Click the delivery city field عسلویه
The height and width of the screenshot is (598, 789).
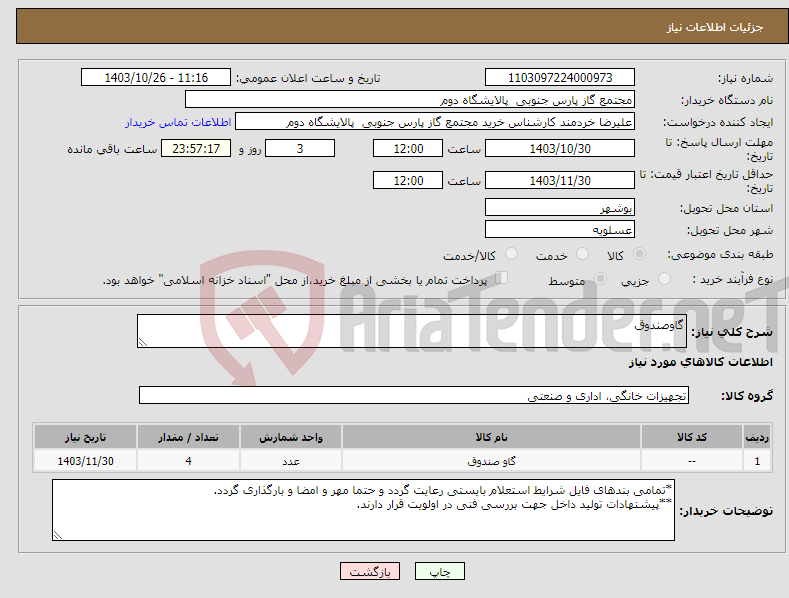[x=560, y=229]
